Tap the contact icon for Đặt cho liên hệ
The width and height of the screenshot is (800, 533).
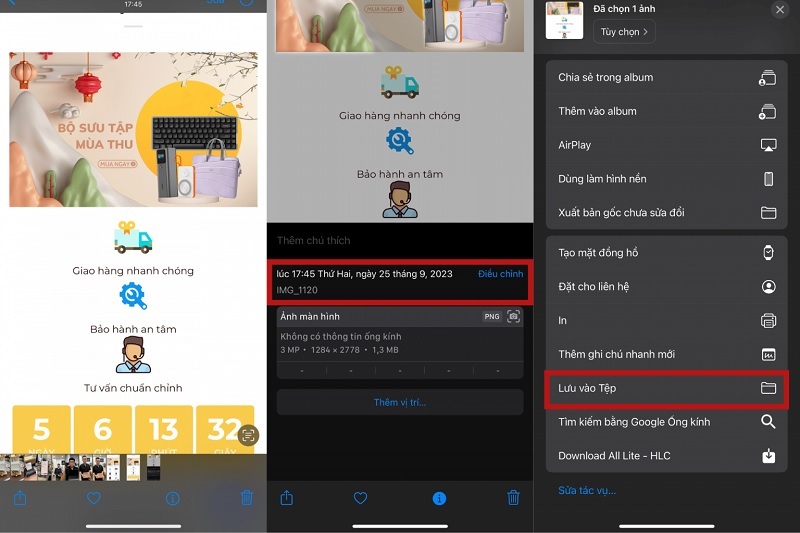[768, 287]
